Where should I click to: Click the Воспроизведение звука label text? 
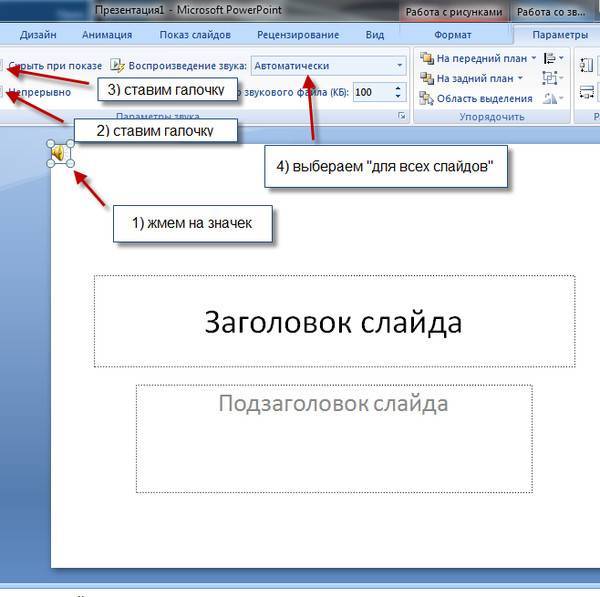click(x=188, y=66)
